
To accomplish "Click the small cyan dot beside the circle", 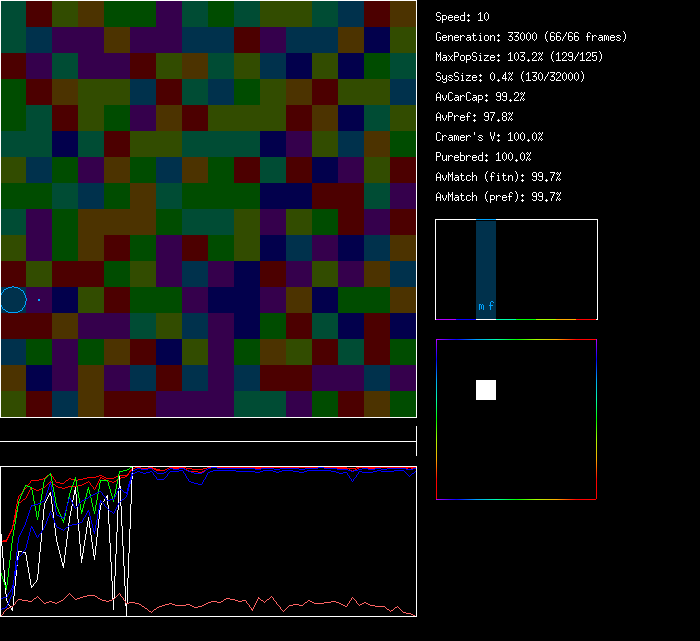I will [39, 299].
